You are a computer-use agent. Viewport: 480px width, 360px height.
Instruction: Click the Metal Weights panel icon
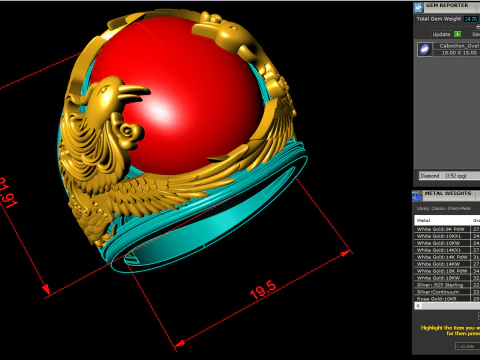[417, 195]
